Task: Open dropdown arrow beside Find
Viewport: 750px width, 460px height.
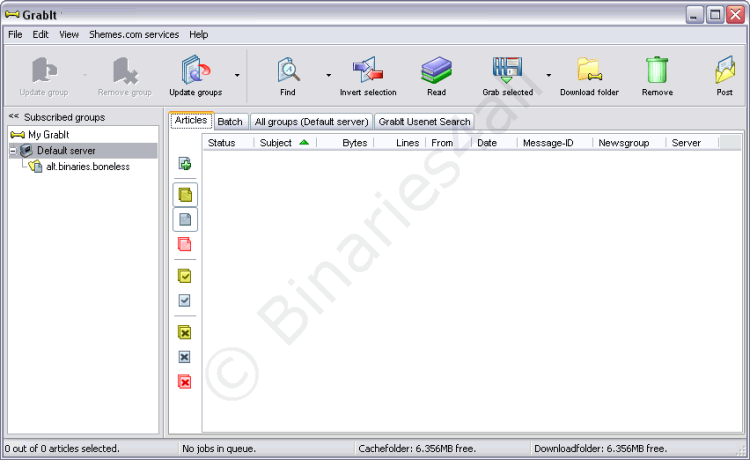Action: click(329, 75)
